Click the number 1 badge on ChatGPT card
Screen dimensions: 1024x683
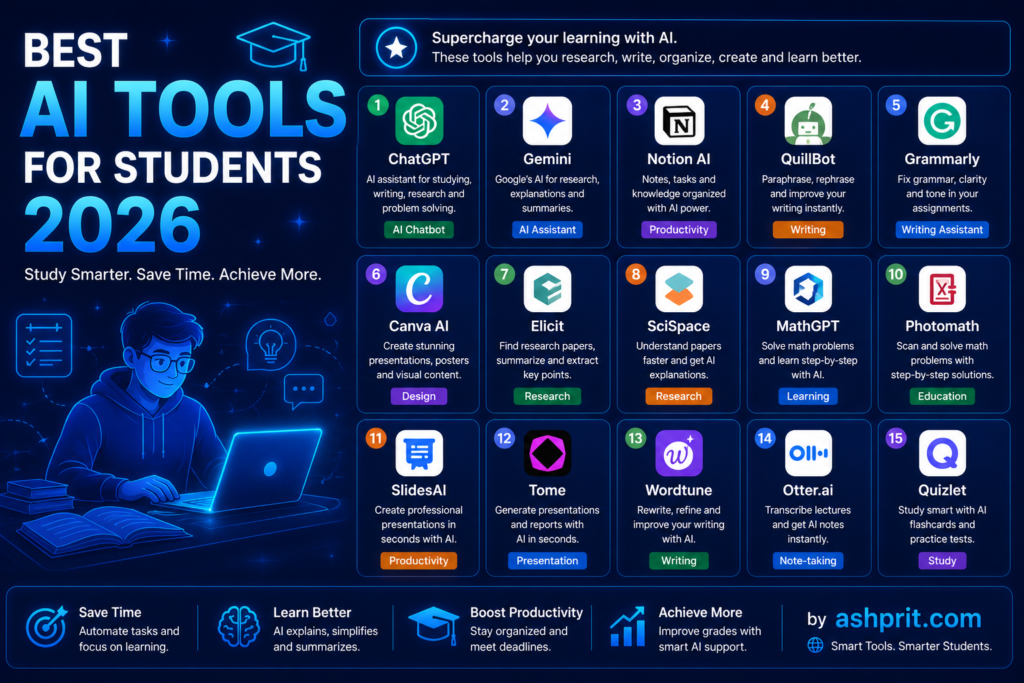377,105
